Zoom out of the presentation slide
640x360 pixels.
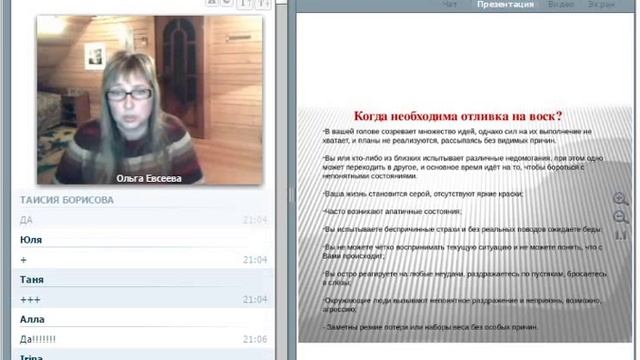620,217
